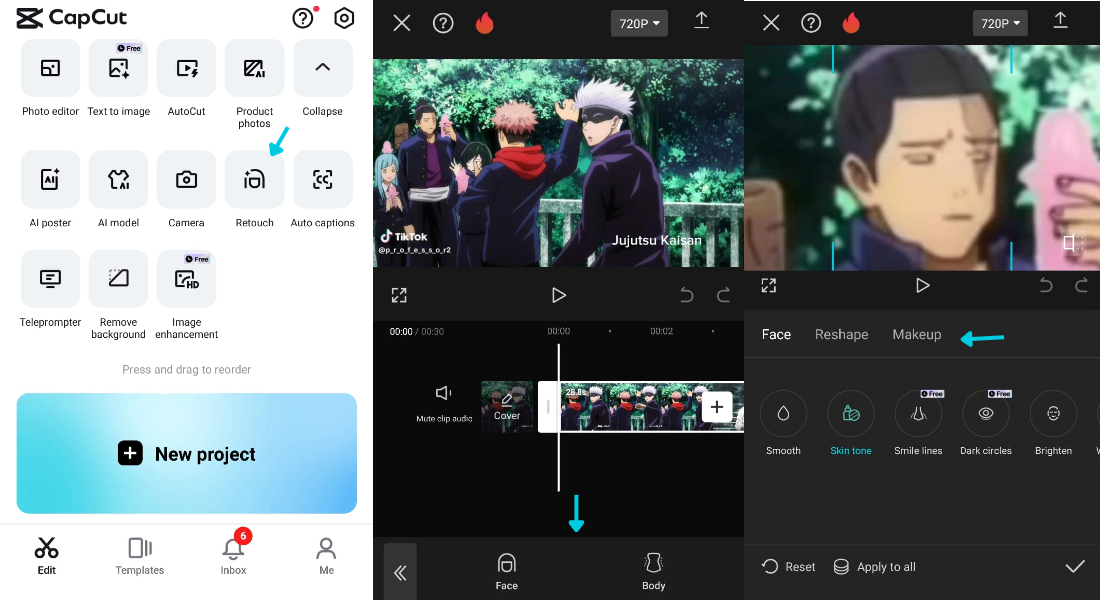Add a clip with plus button
The height and width of the screenshot is (600, 1100).
click(x=717, y=406)
